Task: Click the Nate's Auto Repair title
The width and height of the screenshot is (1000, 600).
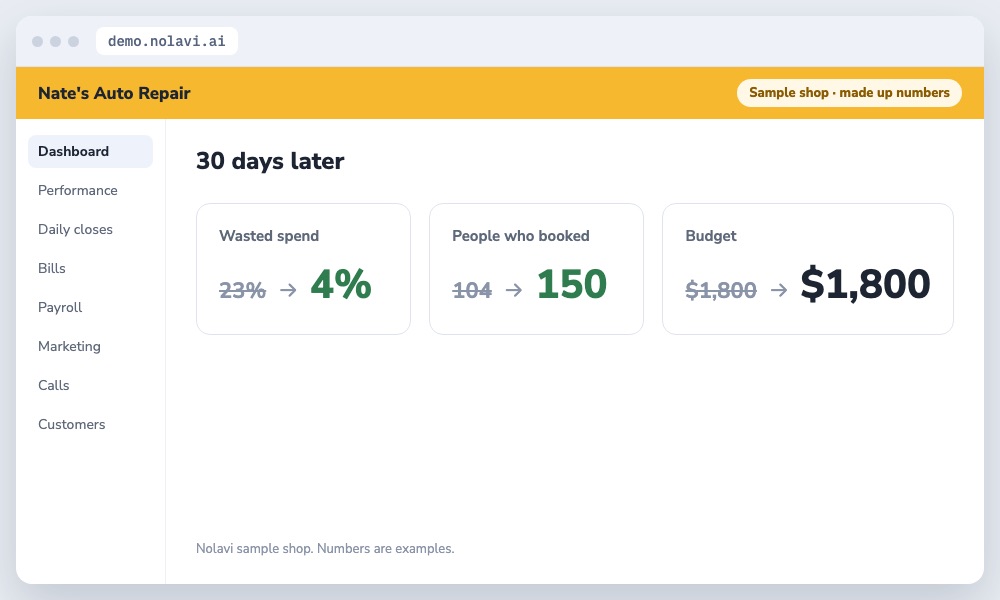Action: [x=114, y=93]
